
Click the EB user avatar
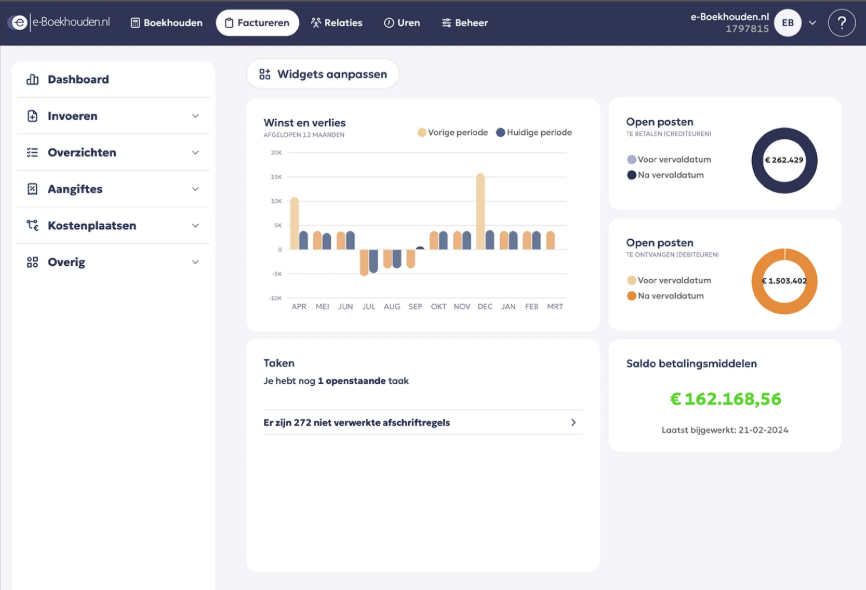point(788,23)
